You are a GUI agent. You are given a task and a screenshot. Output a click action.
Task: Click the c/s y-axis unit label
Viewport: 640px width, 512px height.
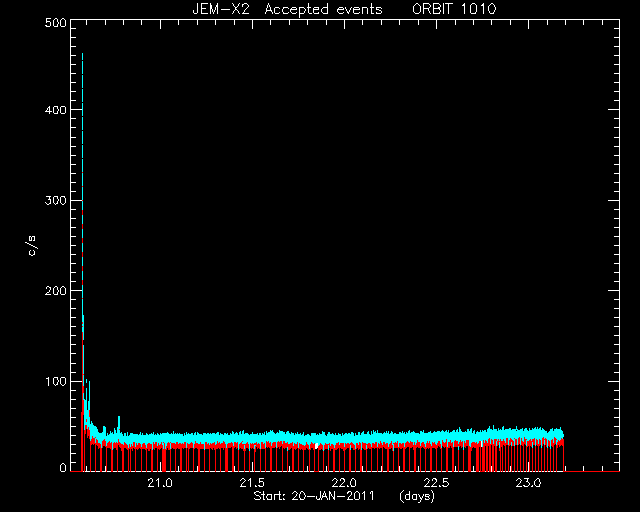pyautogui.click(x=32, y=246)
